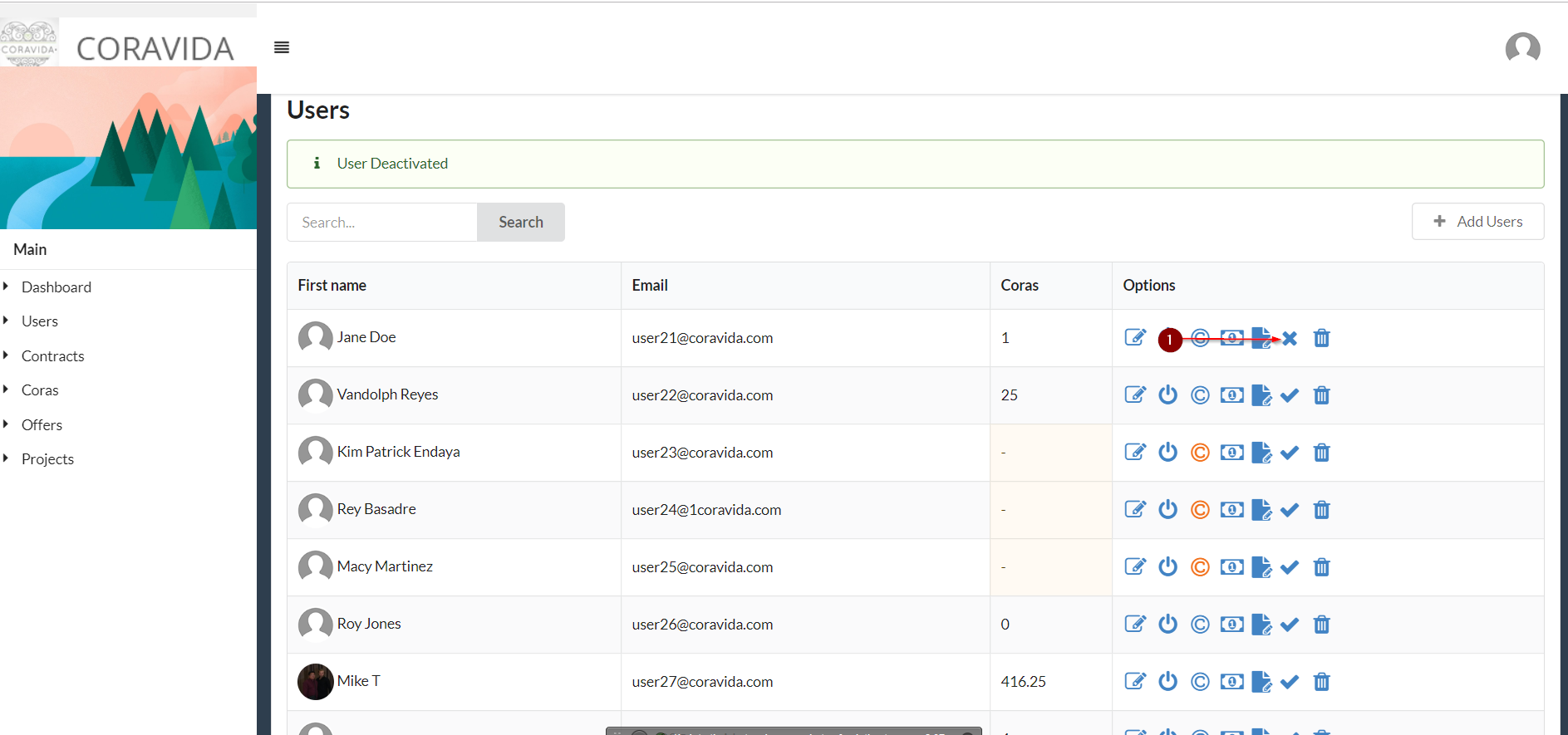Expand the Contracts sidebar item arrow
The image size is (1568, 735).
pos(6,355)
